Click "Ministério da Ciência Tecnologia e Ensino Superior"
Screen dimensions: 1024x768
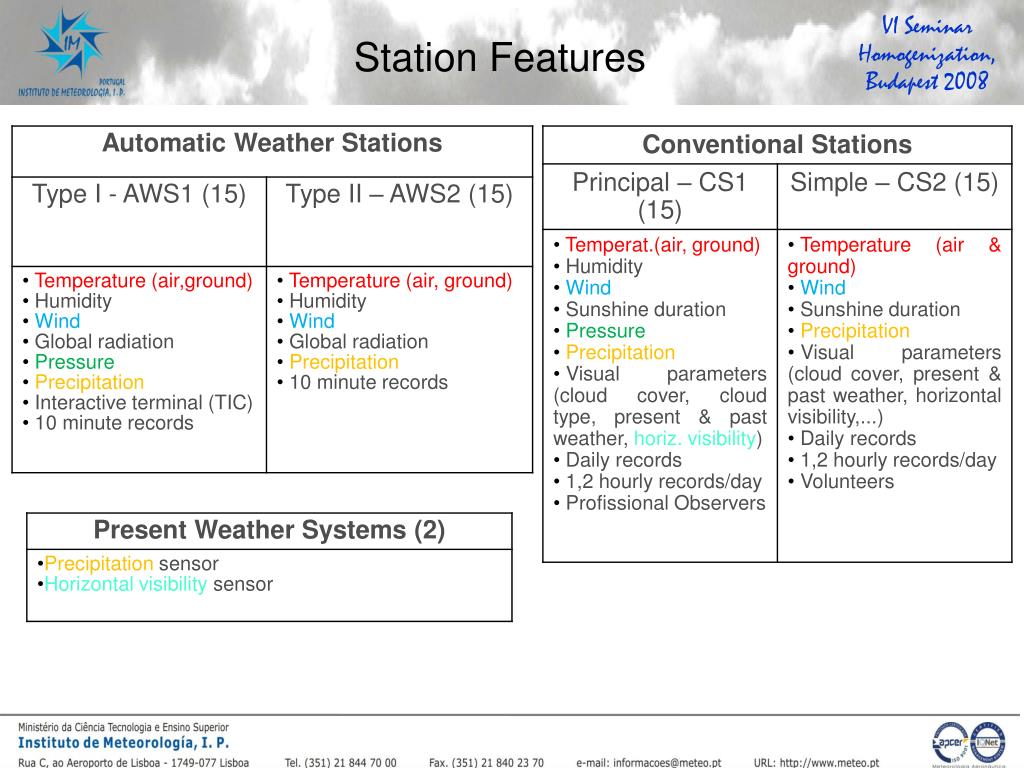click(x=123, y=727)
